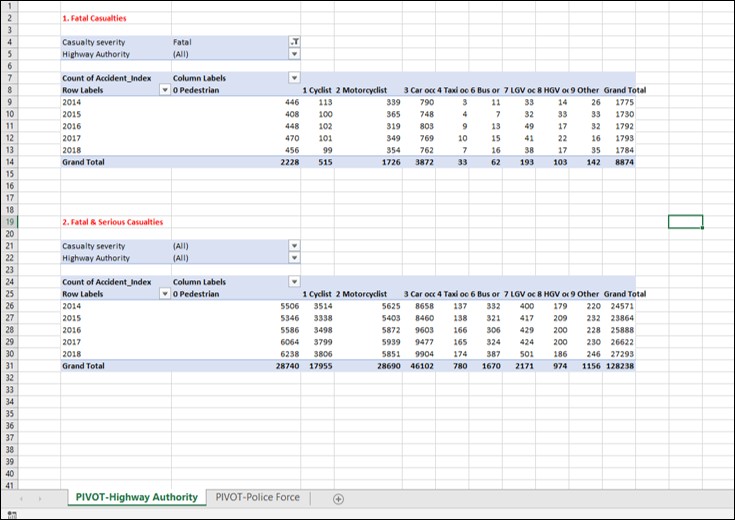The width and height of the screenshot is (735, 520).
Task: Open Casualty severity (All) filter in second pivot
Action: (x=293, y=245)
